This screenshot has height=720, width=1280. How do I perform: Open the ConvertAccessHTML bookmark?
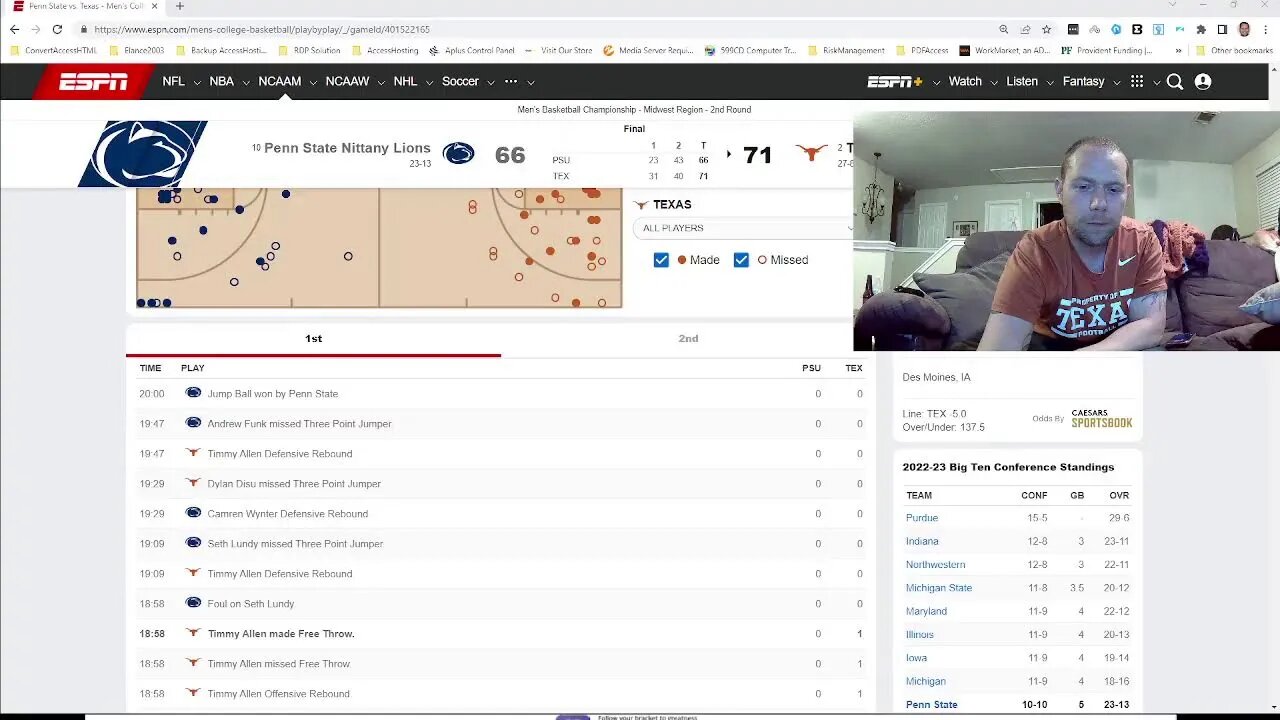[x=54, y=50]
